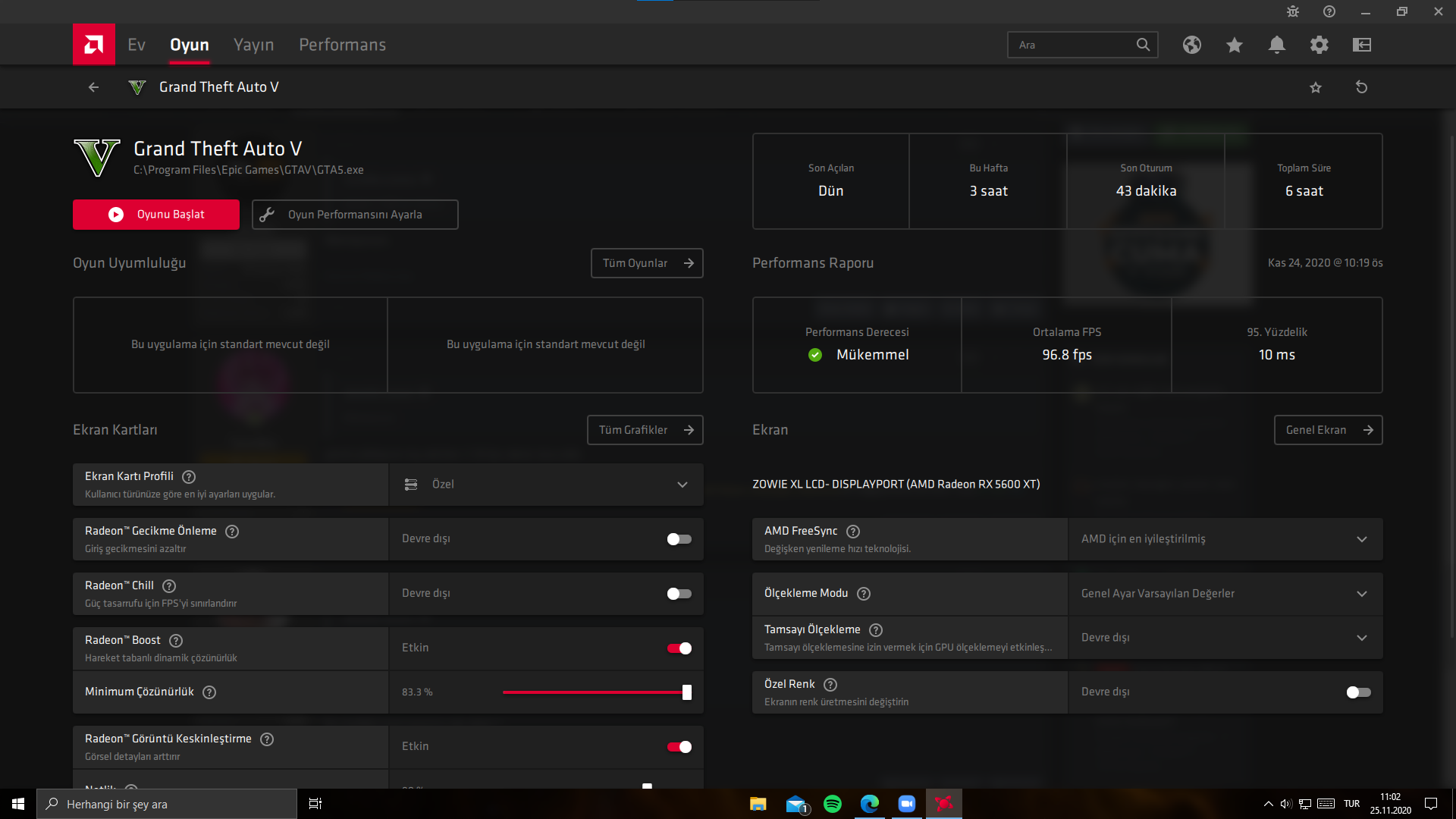The image size is (1456, 819).
Task: Show help for Özel Renk
Action: (830, 685)
